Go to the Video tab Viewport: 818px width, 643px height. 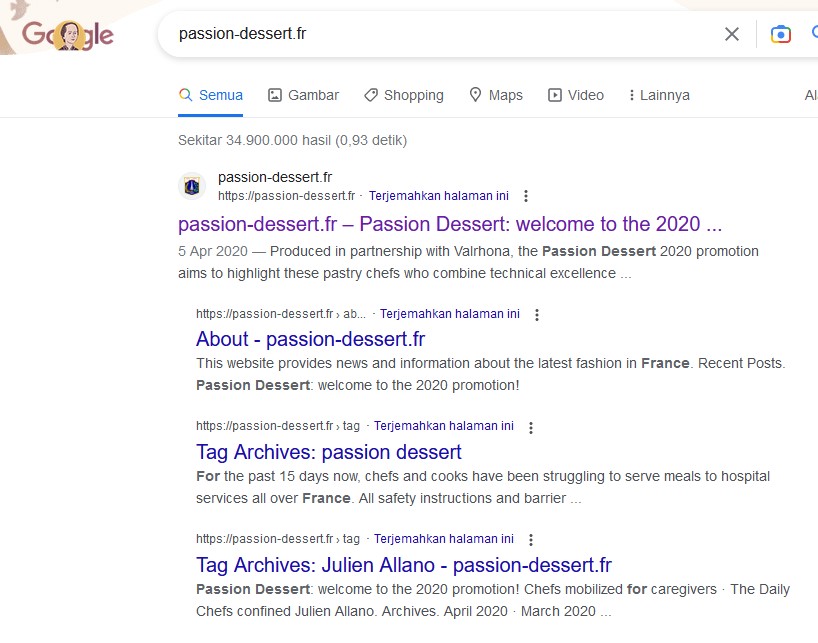point(575,95)
